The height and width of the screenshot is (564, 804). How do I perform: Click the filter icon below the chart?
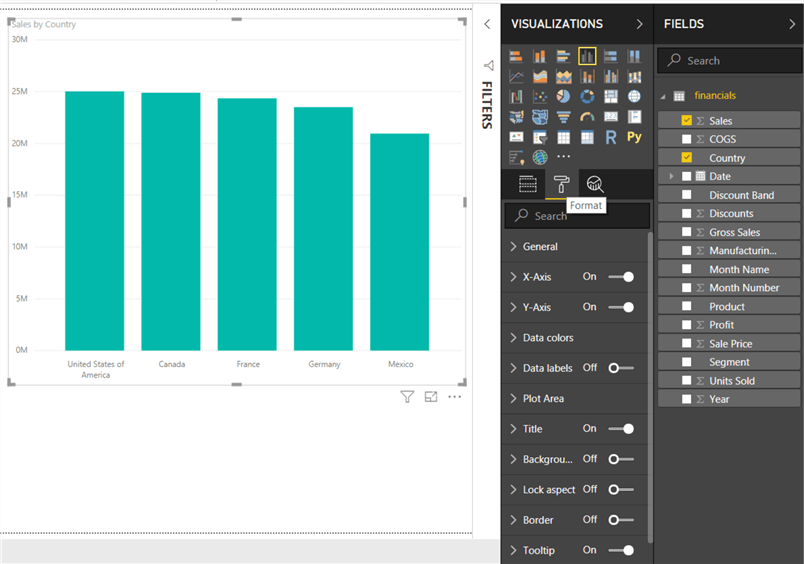[x=407, y=397]
